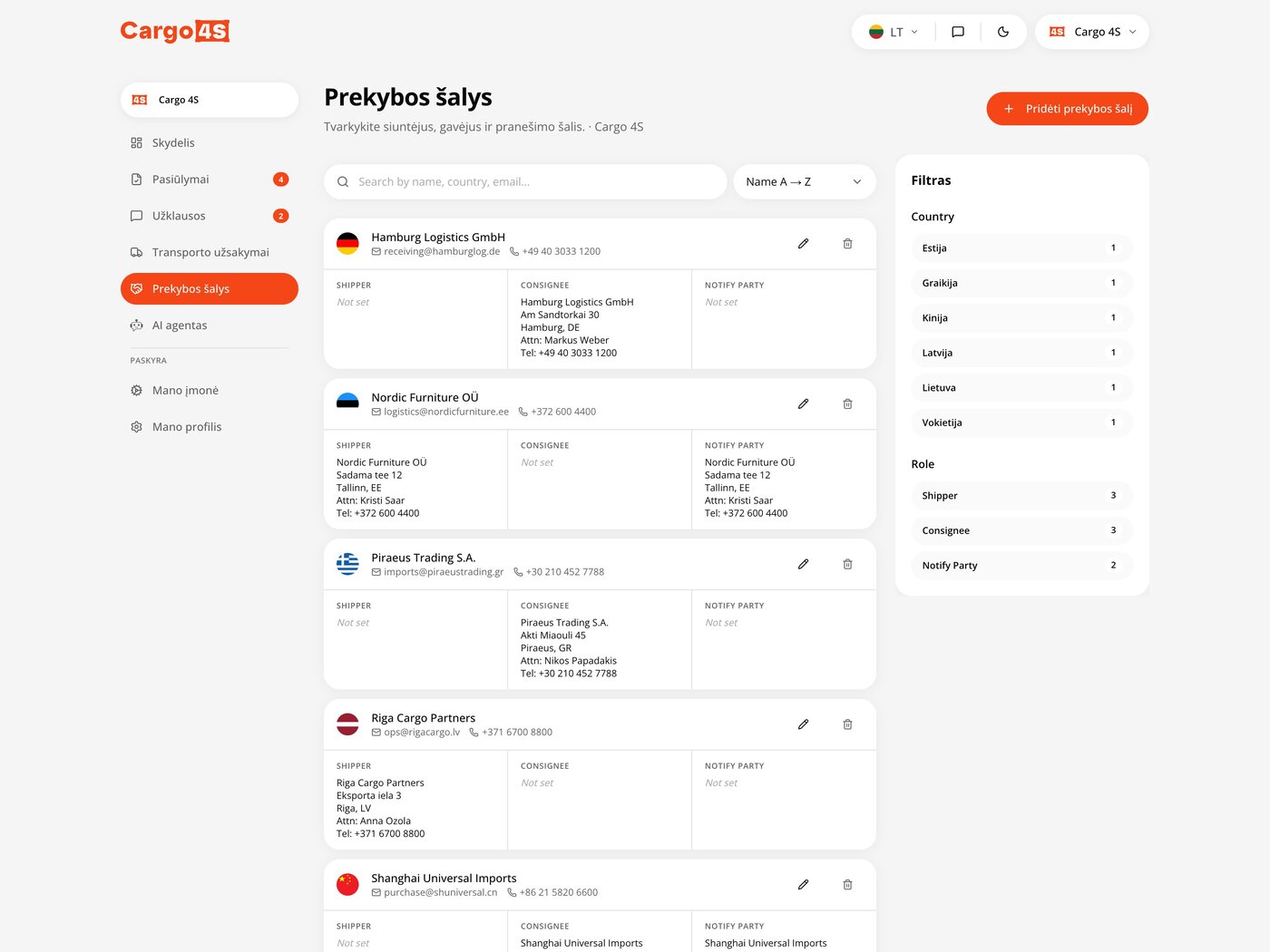Screen dimensions: 1270x952
Task: Click the Greek flag icon
Action: coord(347,564)
